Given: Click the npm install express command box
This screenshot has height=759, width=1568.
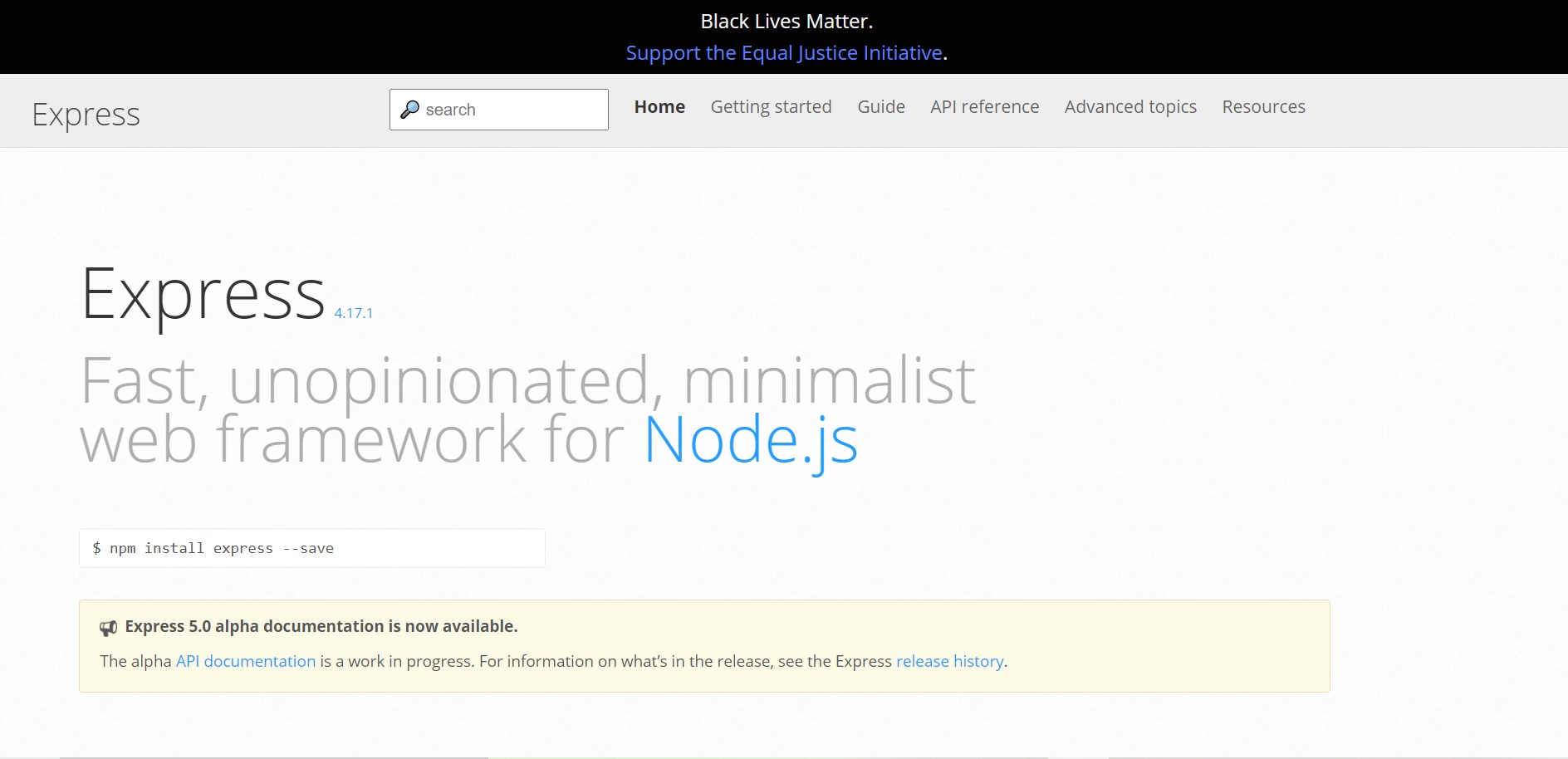Looking at the screenshot, I should pos(312,548).
